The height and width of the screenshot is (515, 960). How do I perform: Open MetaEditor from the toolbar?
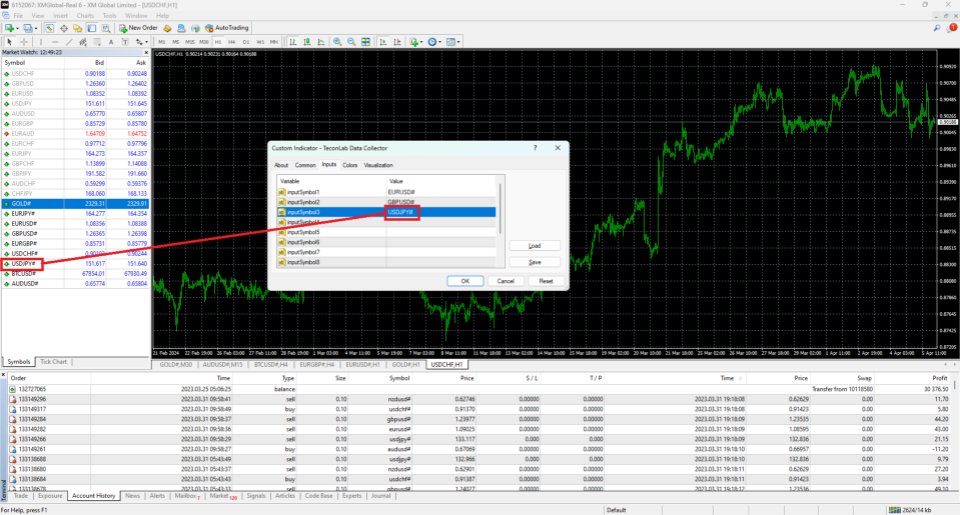[167, 28]
